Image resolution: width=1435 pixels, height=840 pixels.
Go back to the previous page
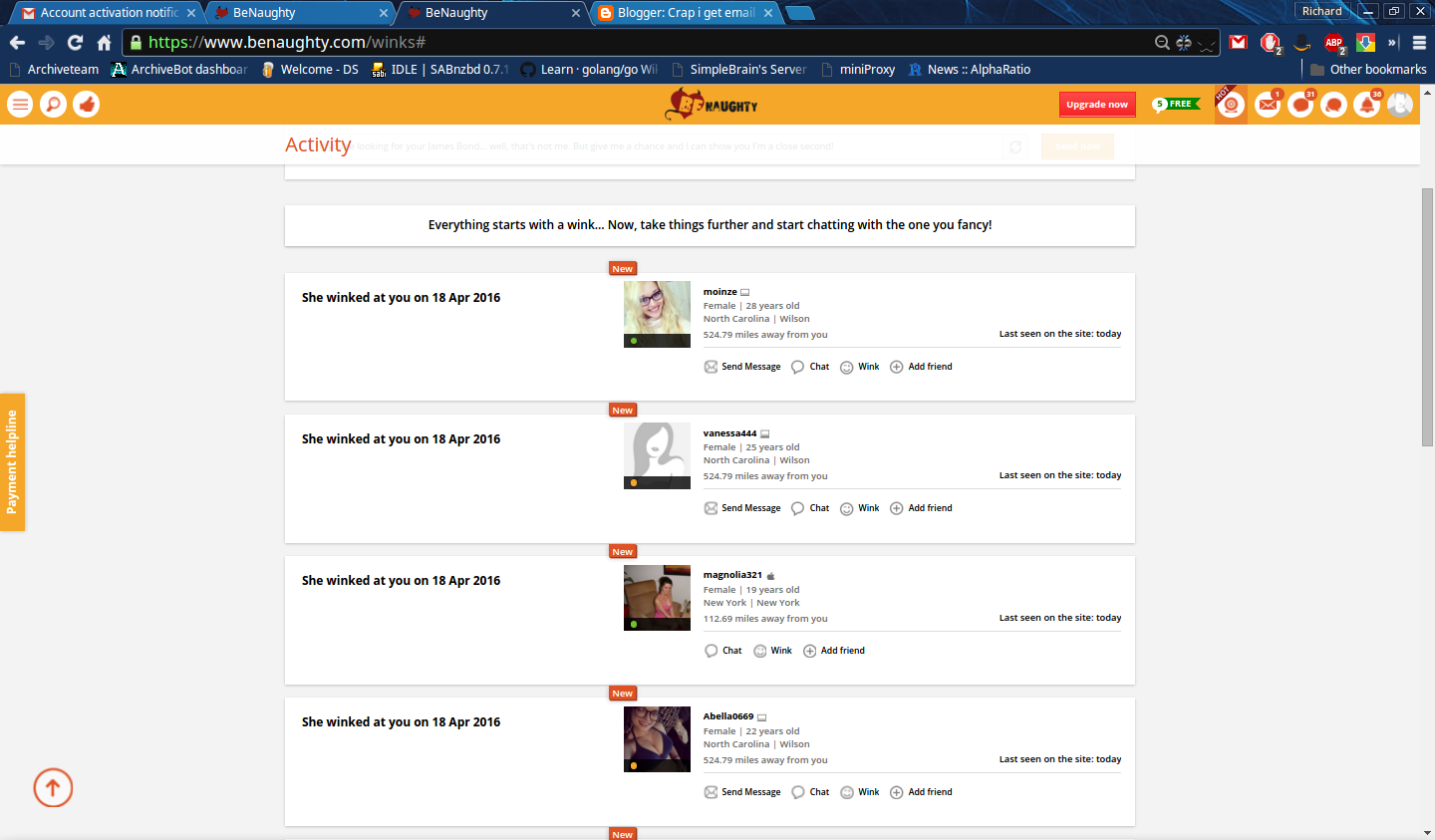coord(17,42)
